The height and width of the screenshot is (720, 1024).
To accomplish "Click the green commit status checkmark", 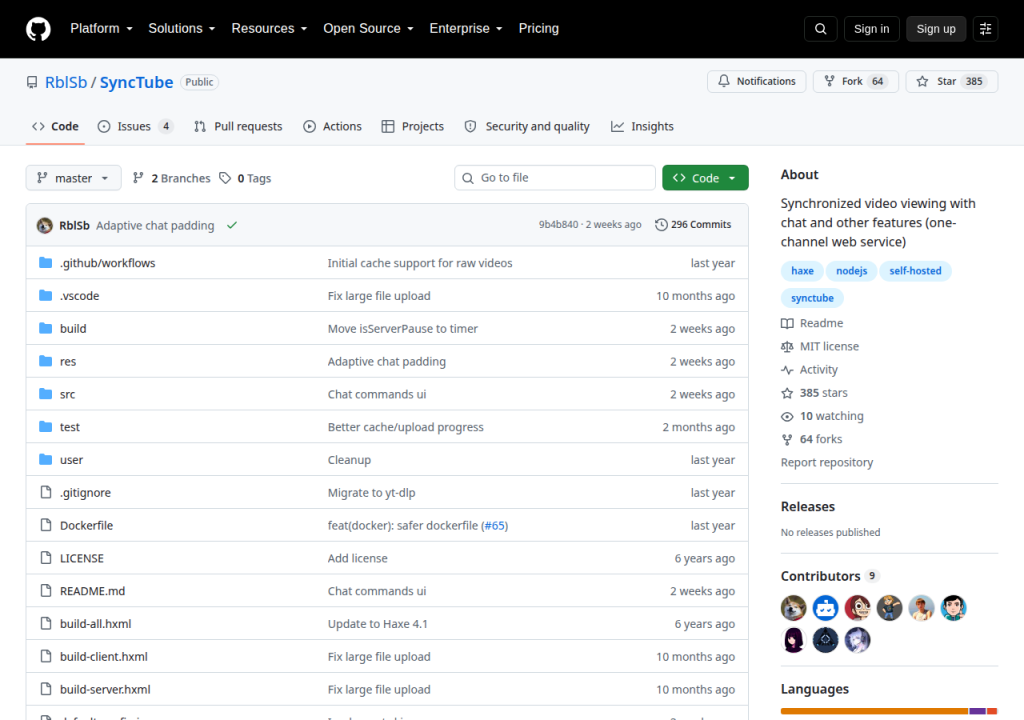I will (232, 225).
